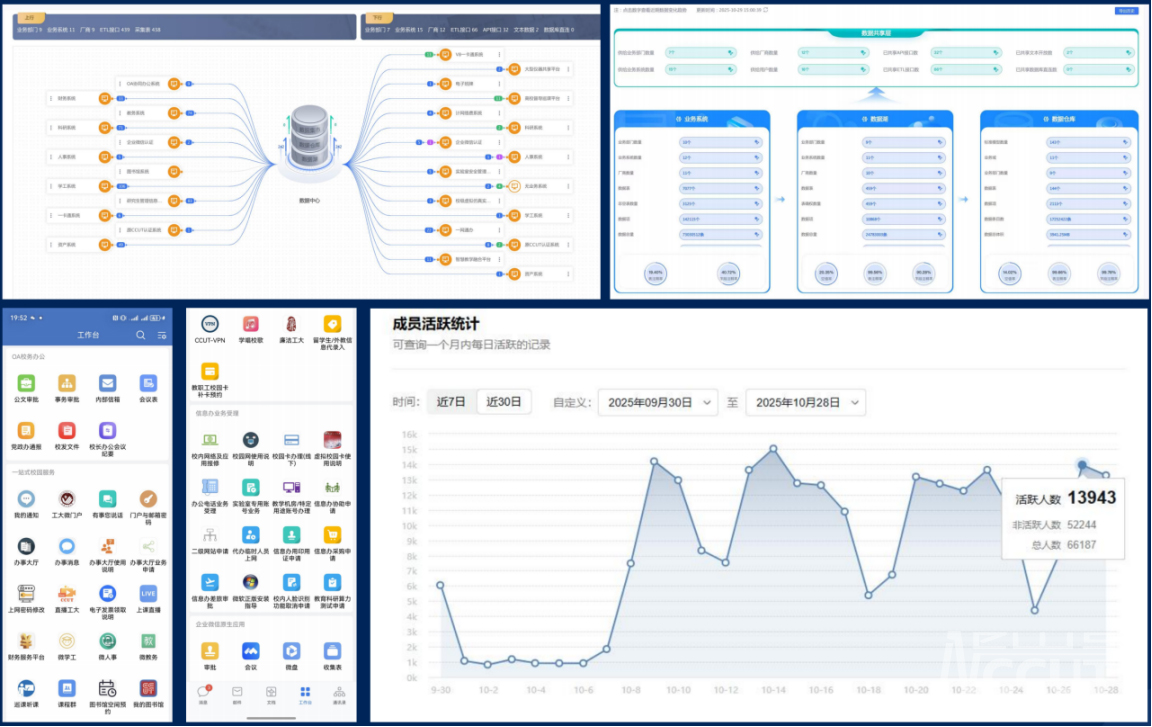The height and width of the screenshot is (727, 1152).
Task: Select the 近30日 time range option
Action: [x=504, y=402]
